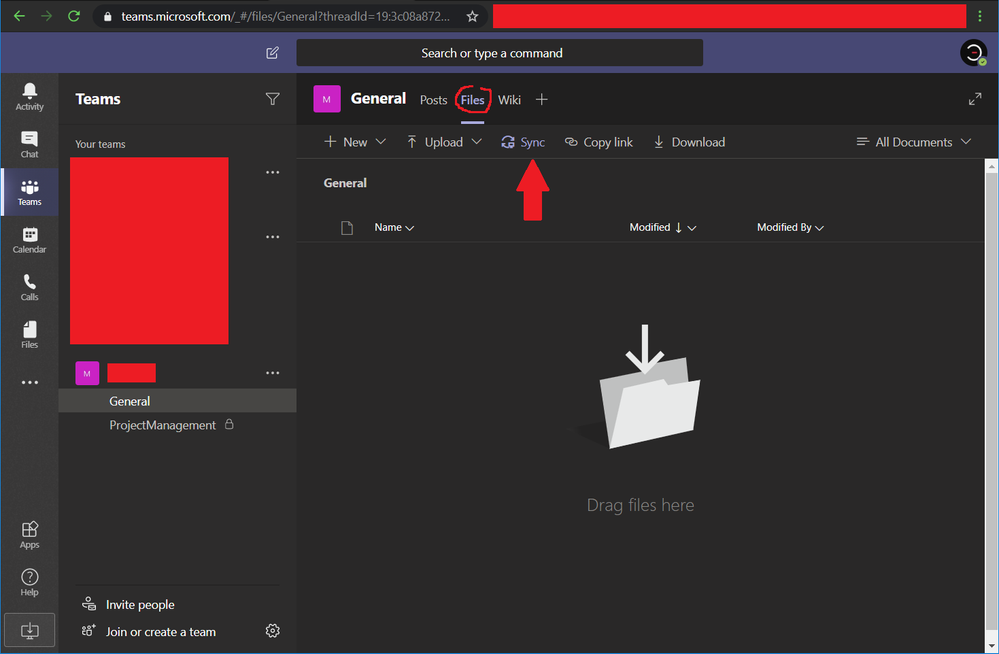The image size is (999, 654).
Task: Show more apps via the ellipsis in the left rail
Action: [29, 382]
